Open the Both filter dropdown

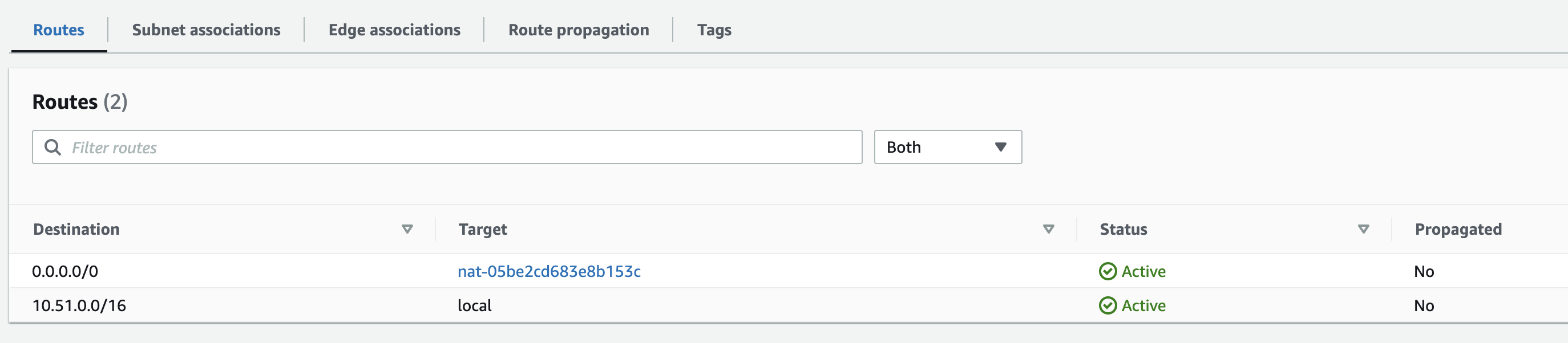[x=947, y=147]
